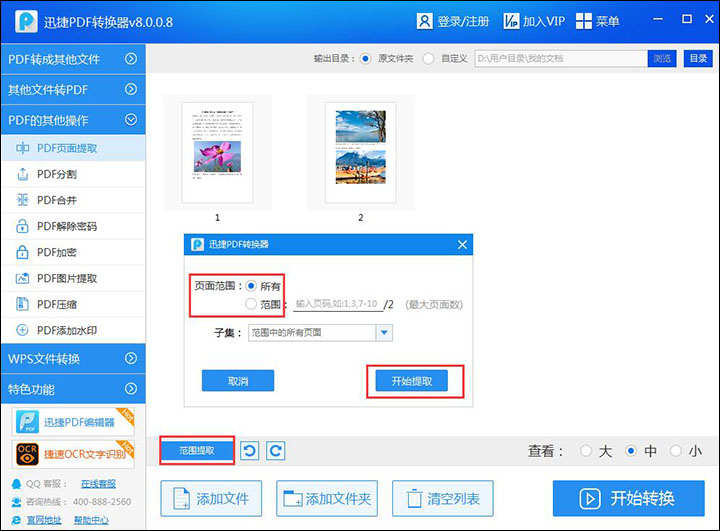Viewport: 720px width, 531px height.
Task: Click the hotline contact icon
Action: coord(17,502)
